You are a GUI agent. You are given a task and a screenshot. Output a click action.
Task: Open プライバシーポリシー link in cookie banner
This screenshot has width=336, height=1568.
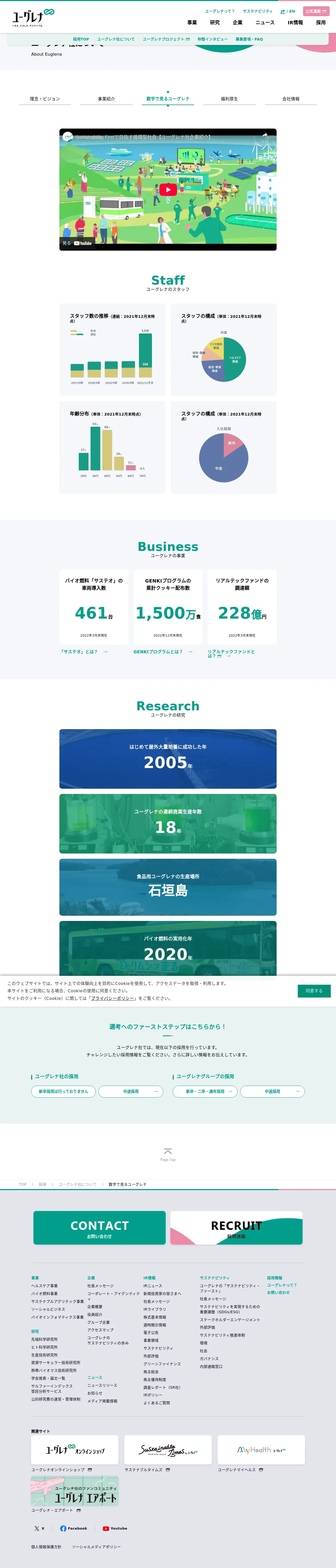click(x=113, y=998)
